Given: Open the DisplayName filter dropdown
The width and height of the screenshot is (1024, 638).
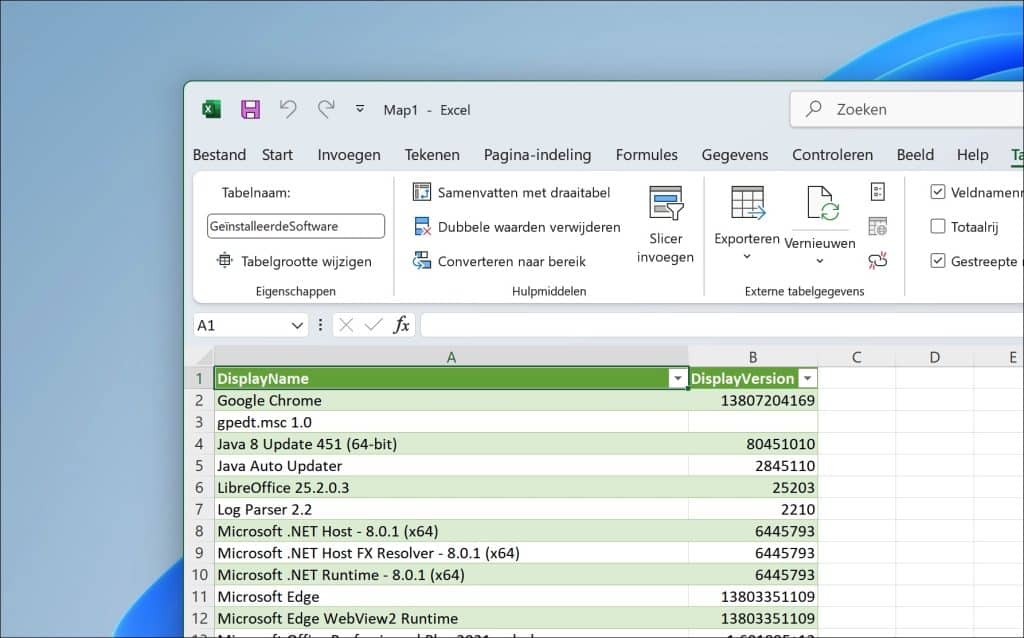Looking at the screenshot, I should tap(677, 379).
